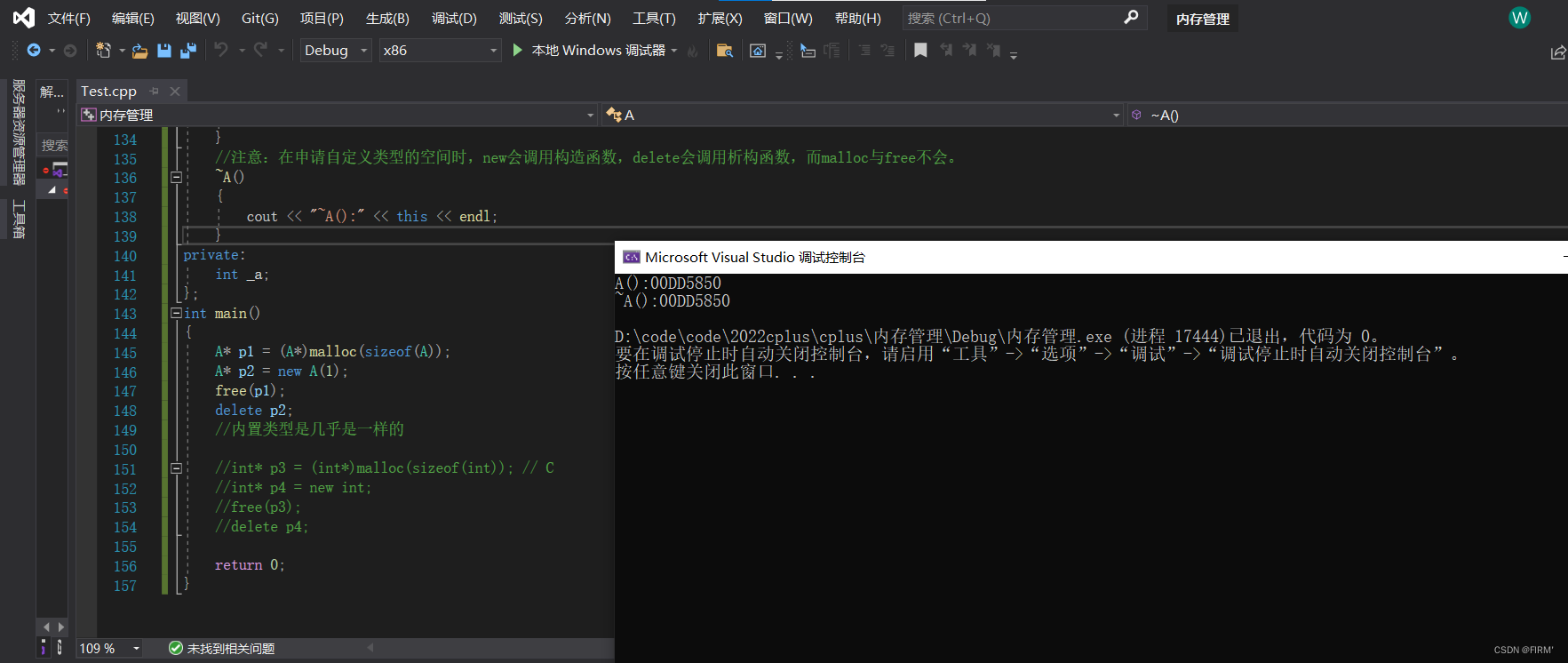This screenshot has height=663, width=1568.
Task: Open the Debug configuration dropdown
Action: (x=335, y=51)
